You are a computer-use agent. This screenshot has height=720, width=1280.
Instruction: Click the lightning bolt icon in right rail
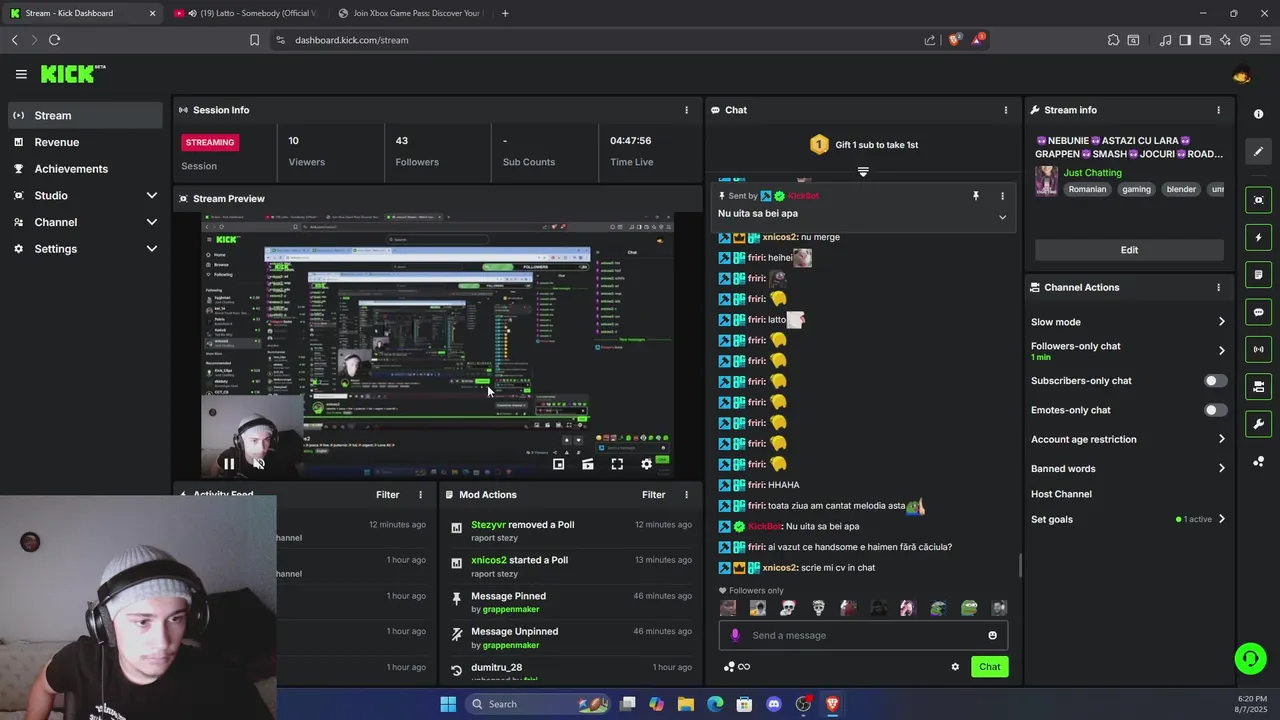pos(1258,237)
